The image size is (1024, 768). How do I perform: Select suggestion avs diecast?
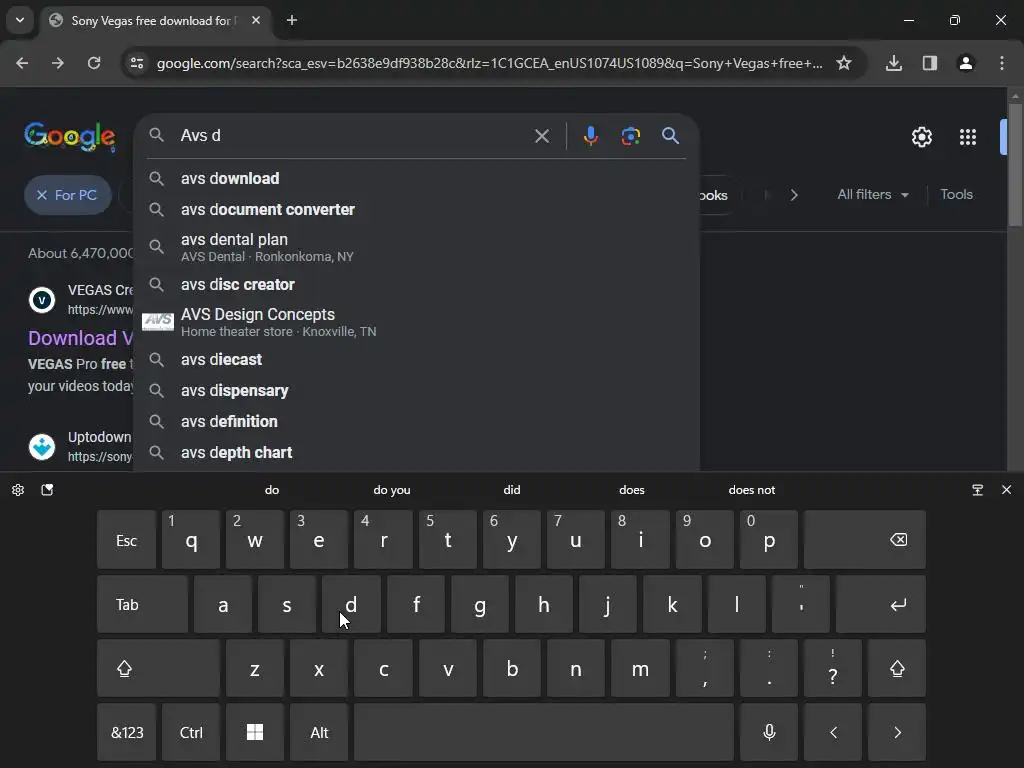[417, 360]
